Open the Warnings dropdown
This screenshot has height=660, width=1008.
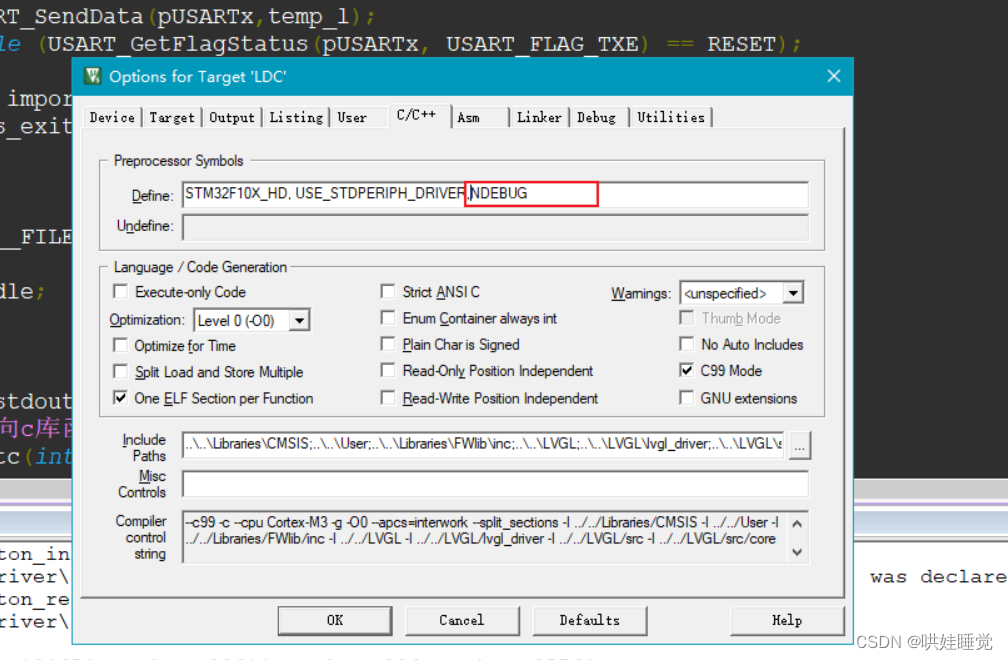(x=793, y=293)
